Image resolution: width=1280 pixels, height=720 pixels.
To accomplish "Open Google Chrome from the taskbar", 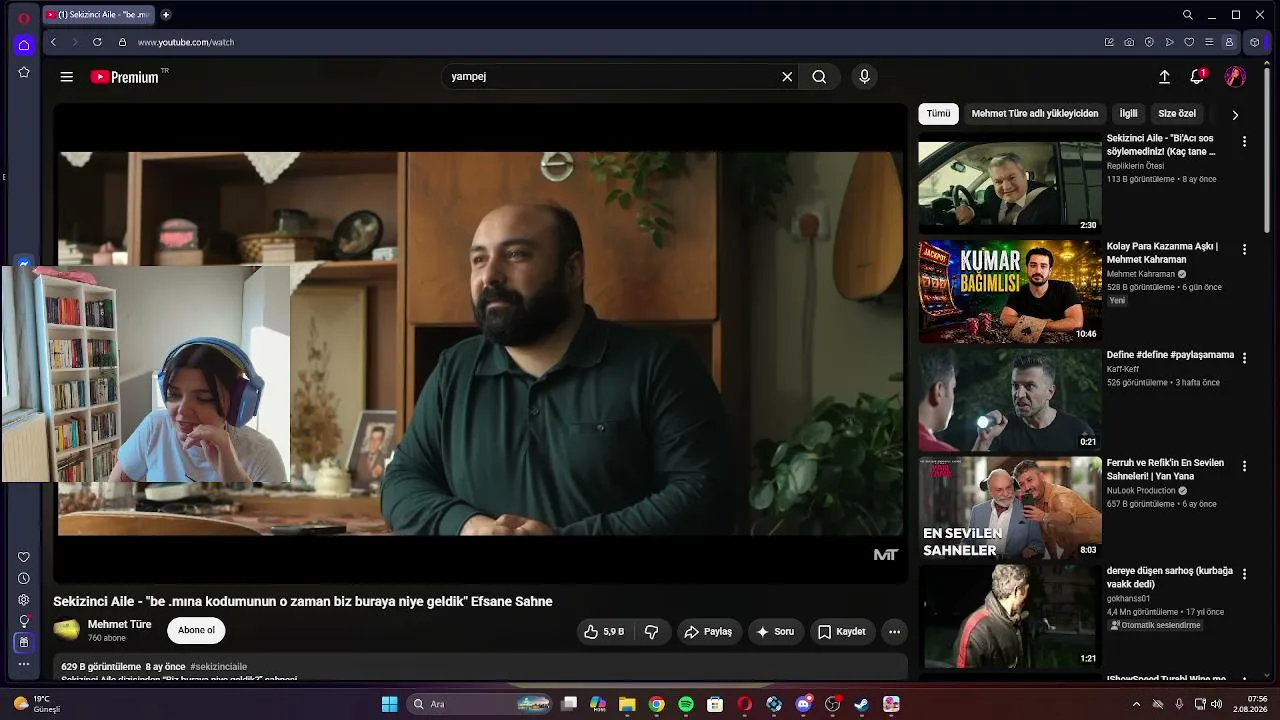I will pos(656,704).
